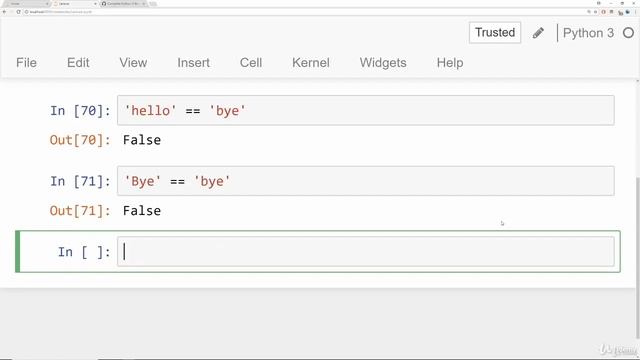The height and width of the screenshot is (360, 640).
Task: Click the notebook vertical scrollbar
Action: (638, 257)
